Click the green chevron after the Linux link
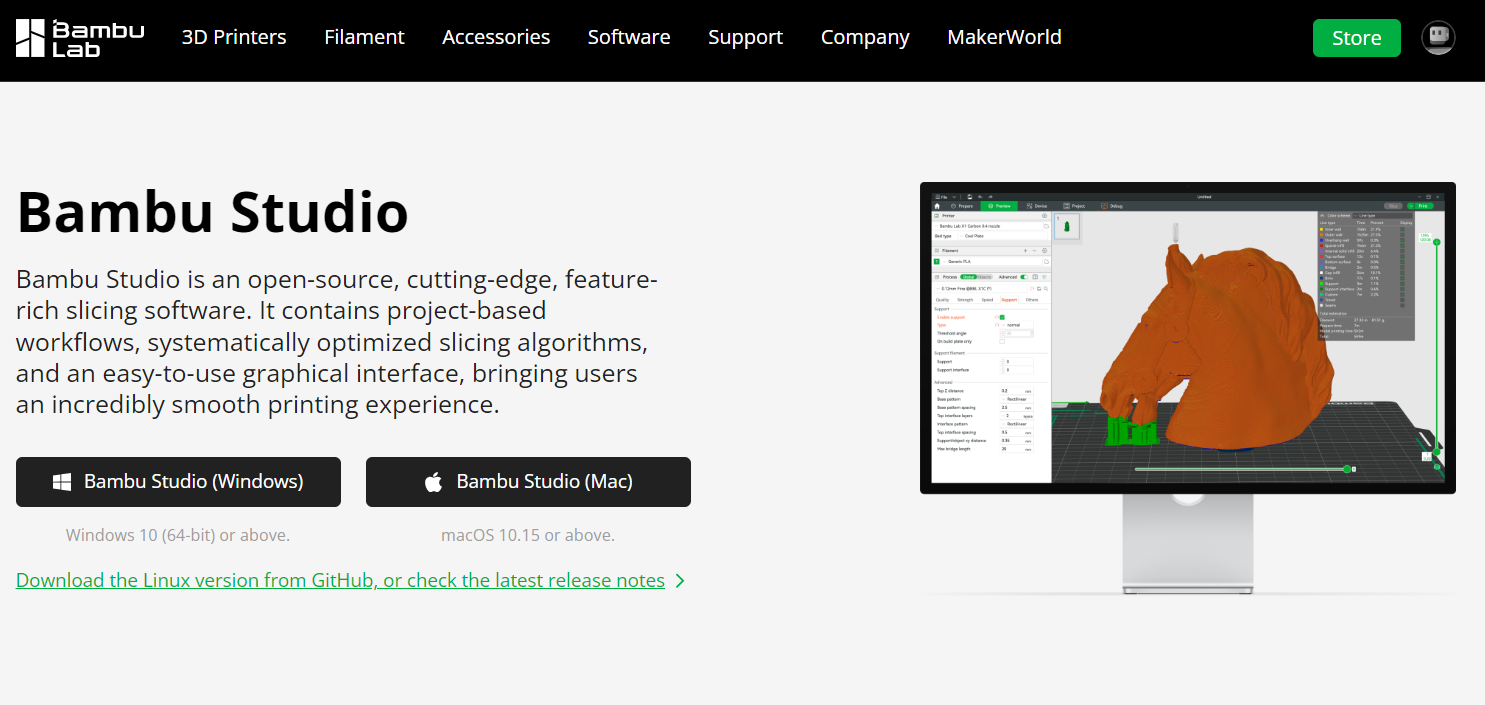 pos(680,581)
